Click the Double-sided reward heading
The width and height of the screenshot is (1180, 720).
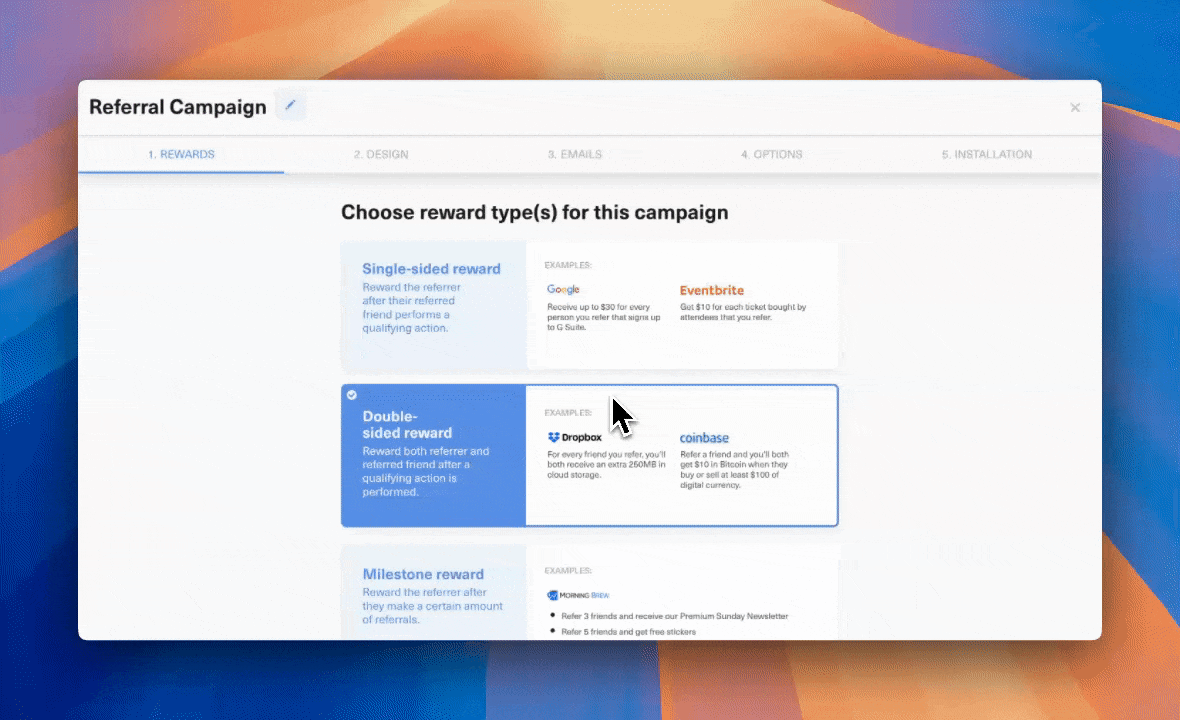(x=407, y=425)
